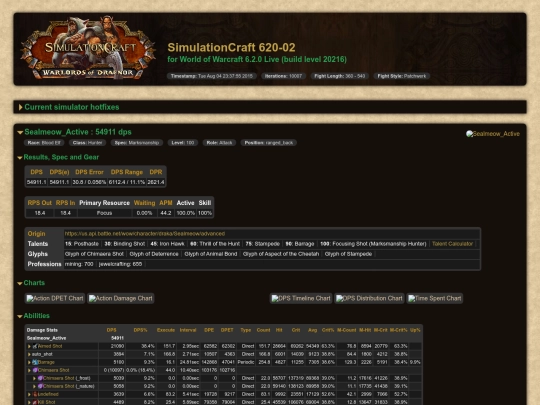Open the DPS Timeline Chart image

(x=301, y=298)
